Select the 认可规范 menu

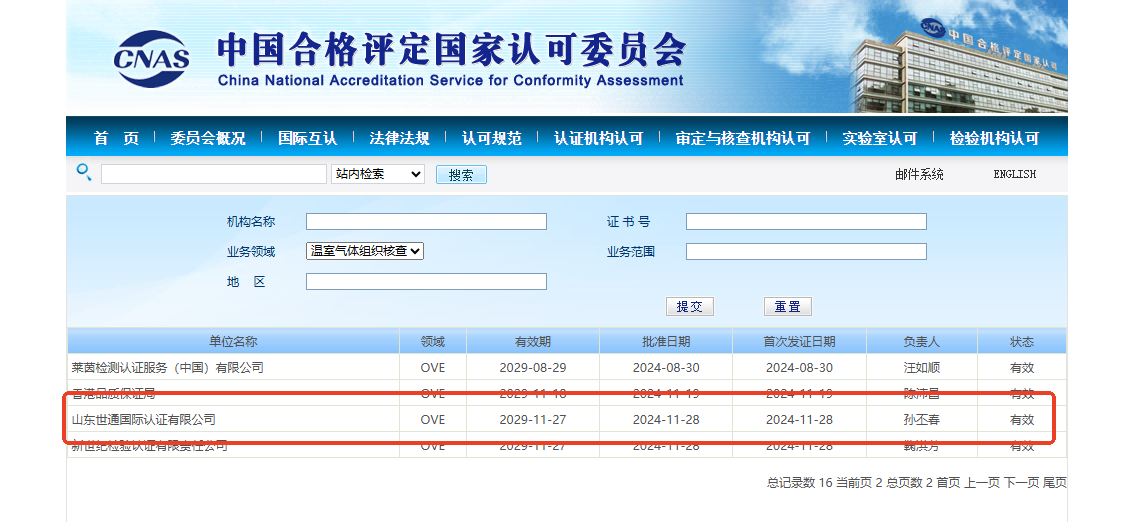491,138
